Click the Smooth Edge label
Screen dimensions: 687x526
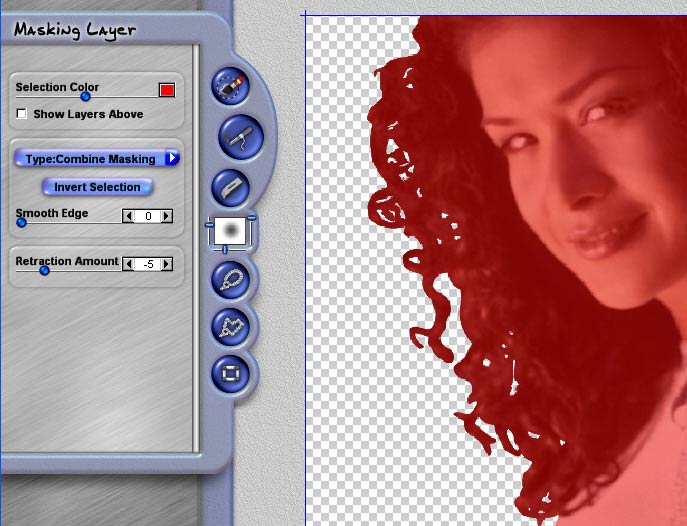[52, 213]
